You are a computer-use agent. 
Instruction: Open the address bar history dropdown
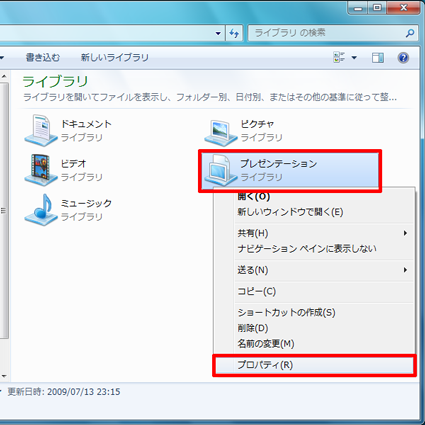pyautogui.click(x=218, y=33)
